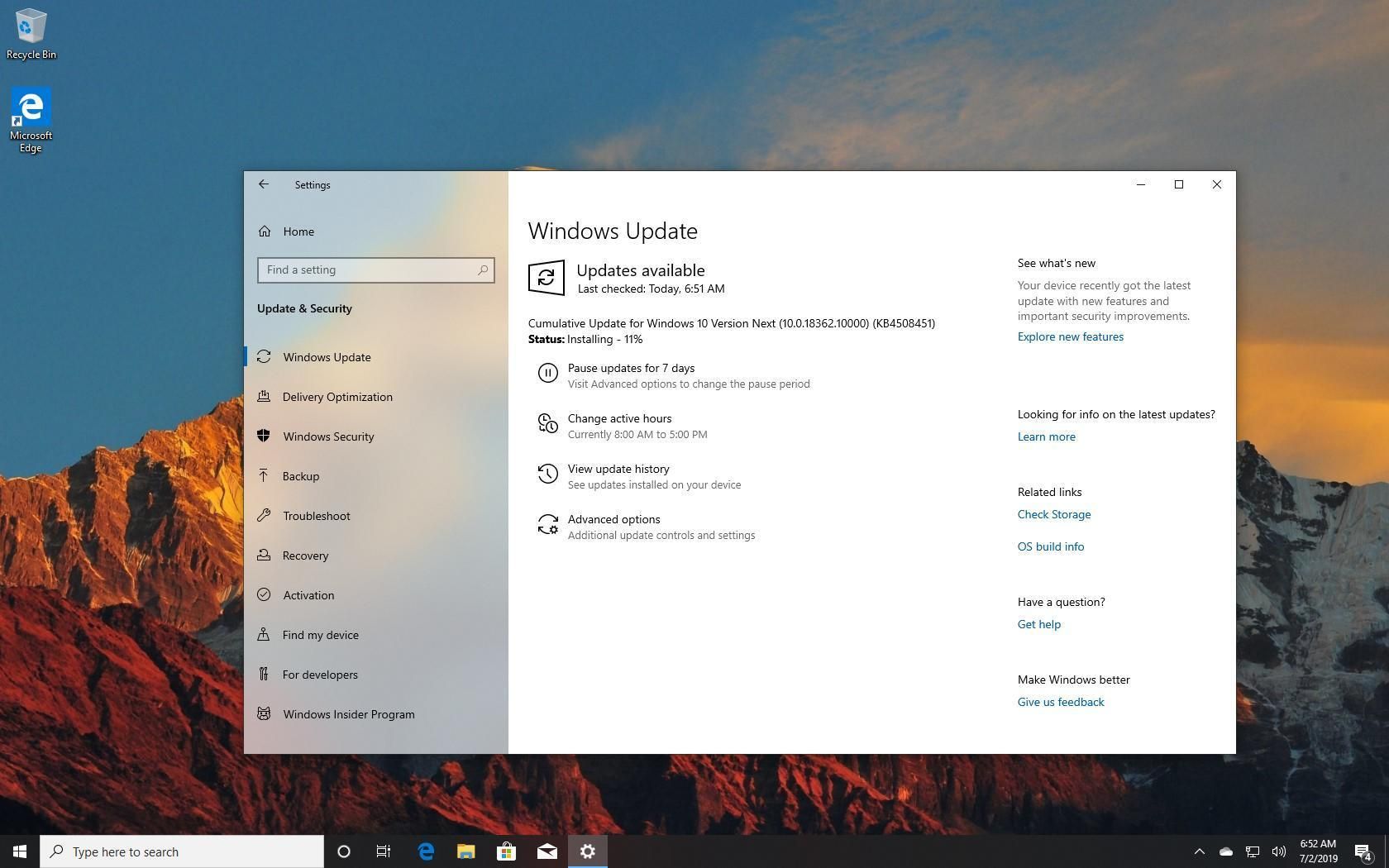Image resolution: width=1389 pixels, height=868 pixels.
Task: Click Explore new features link
Action: [x=1070, y=336]
